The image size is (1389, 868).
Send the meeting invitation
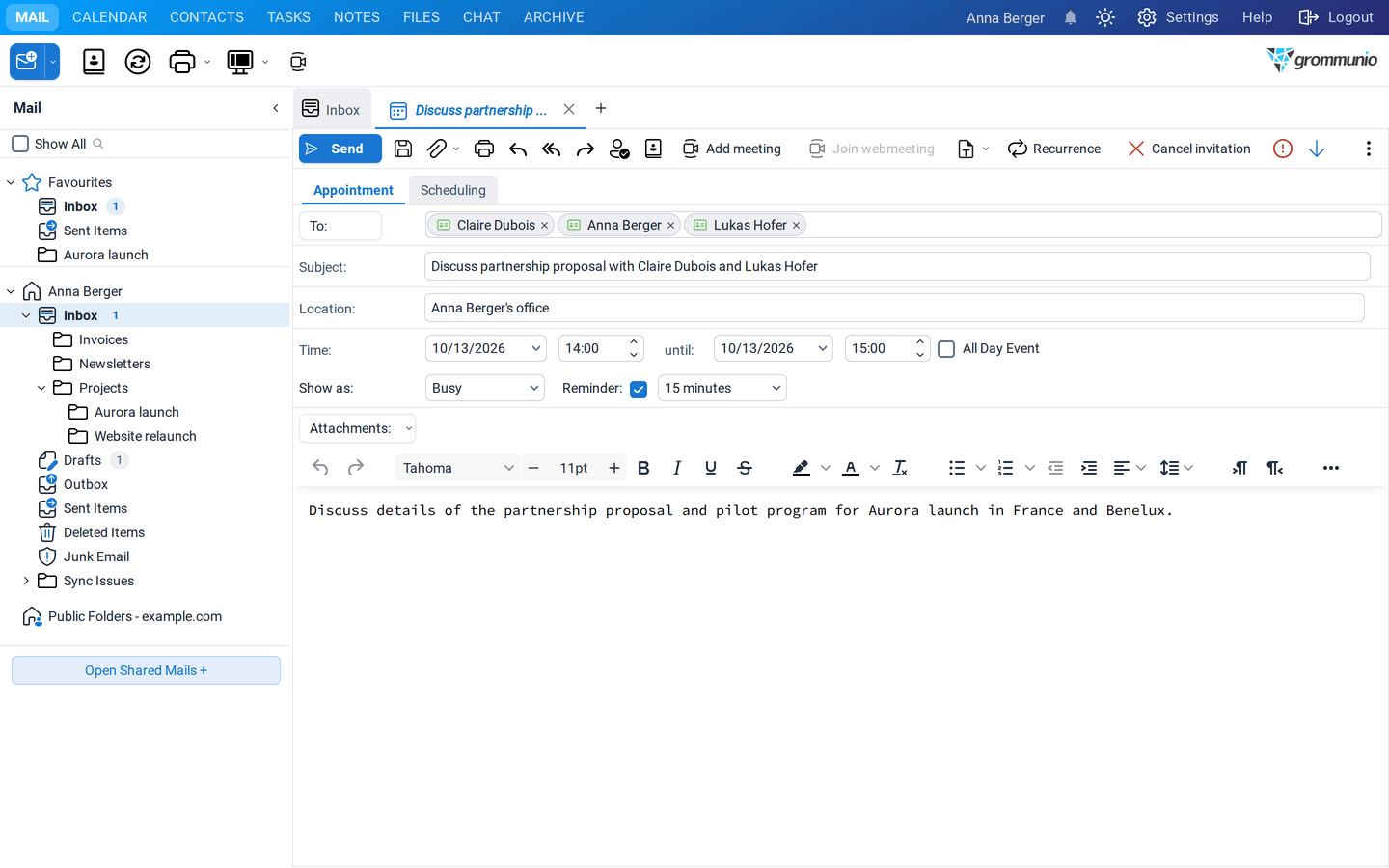pos(340,149)
